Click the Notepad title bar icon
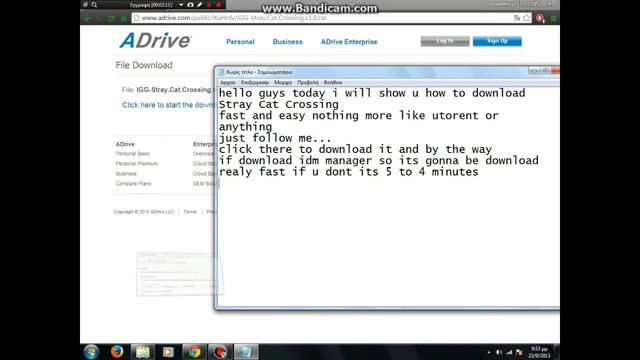Image resolution: width=640 pixels, height=360 pixels. point(221,72)
